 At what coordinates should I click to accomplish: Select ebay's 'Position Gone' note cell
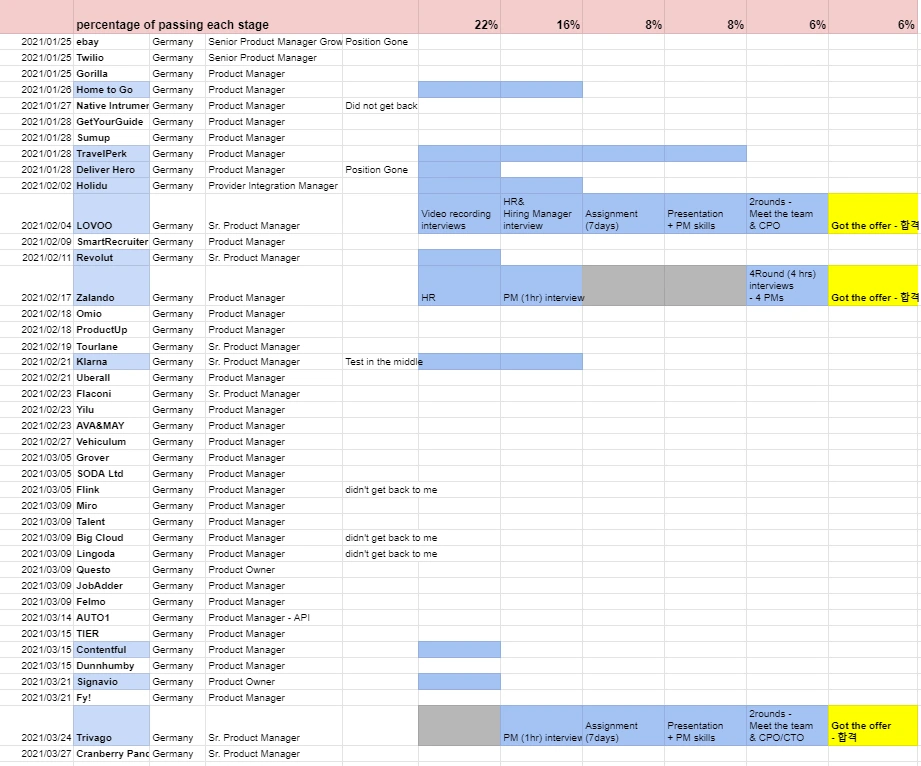[381, 42]
